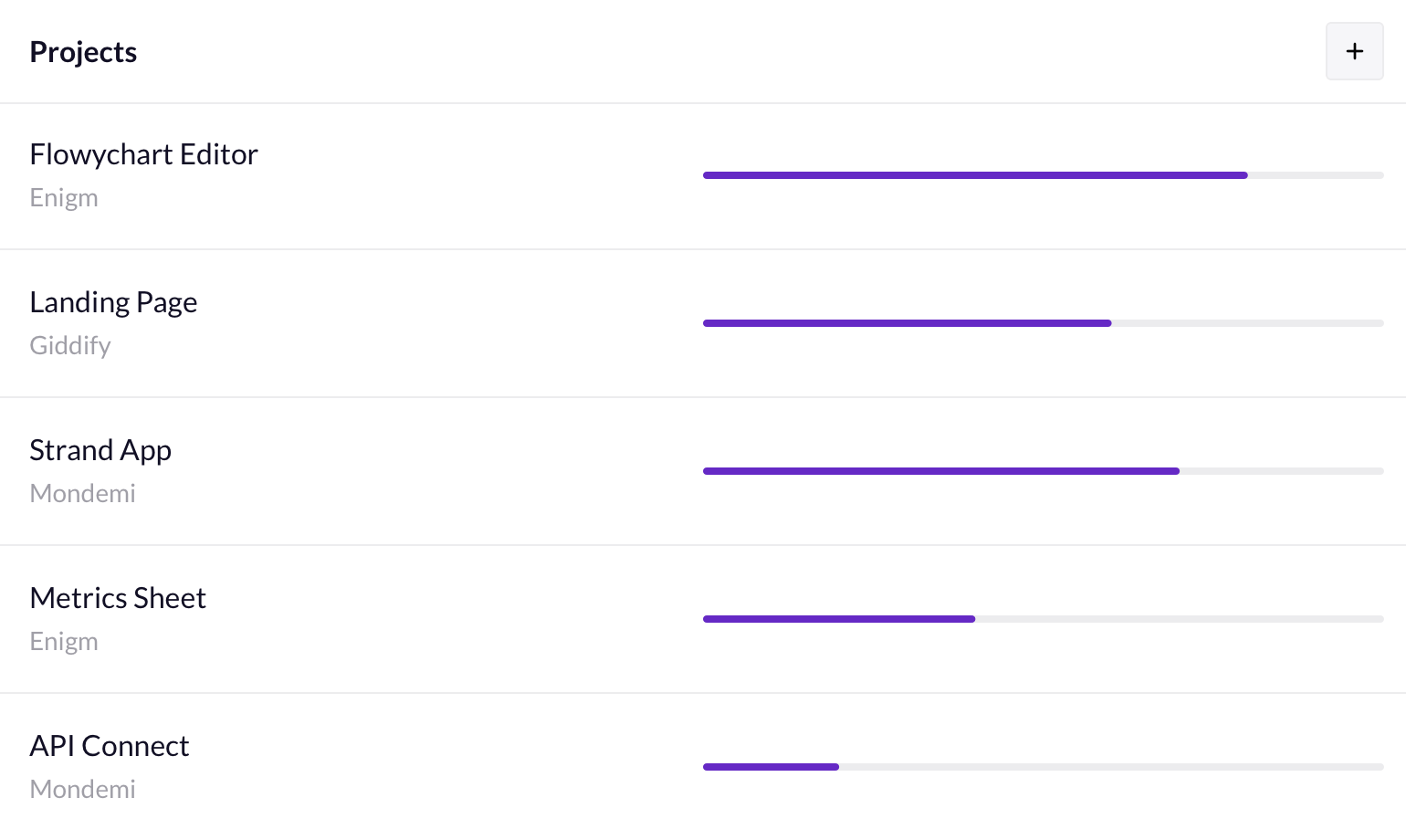Image resolution: width=1406 pixels, height=840 pixels.
Task: Click the Giddify company label
Action: 70,346
